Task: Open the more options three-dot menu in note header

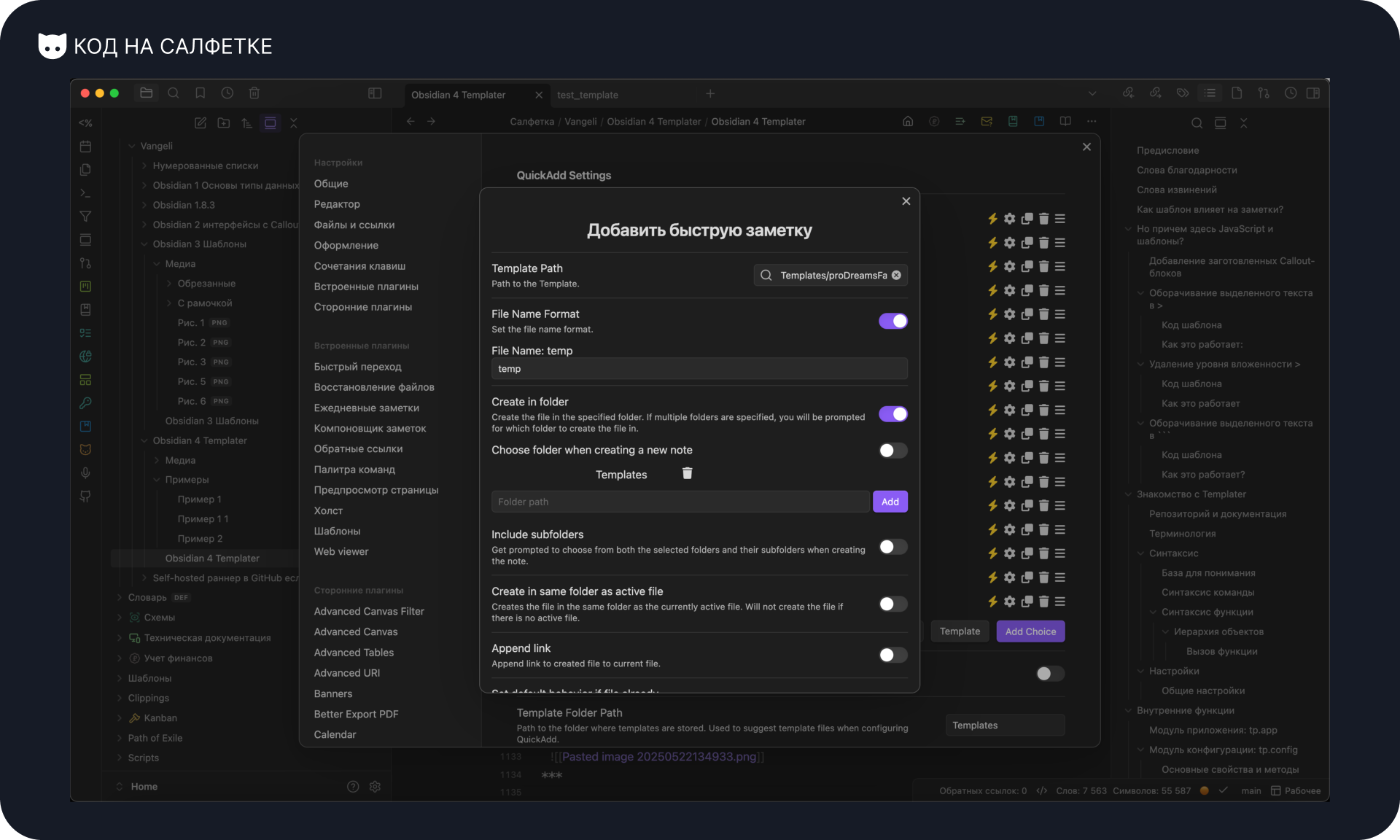Action: pyautogui.click(x=1092, y=122)
